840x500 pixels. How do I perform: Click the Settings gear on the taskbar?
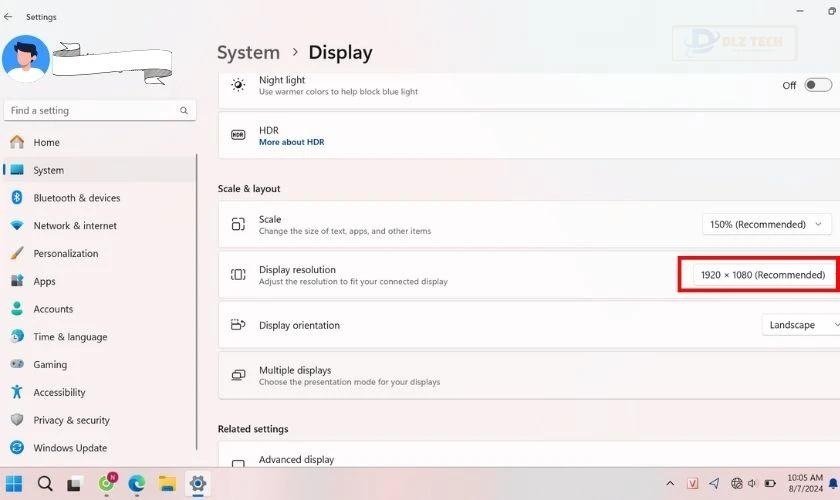pos(197,484)
